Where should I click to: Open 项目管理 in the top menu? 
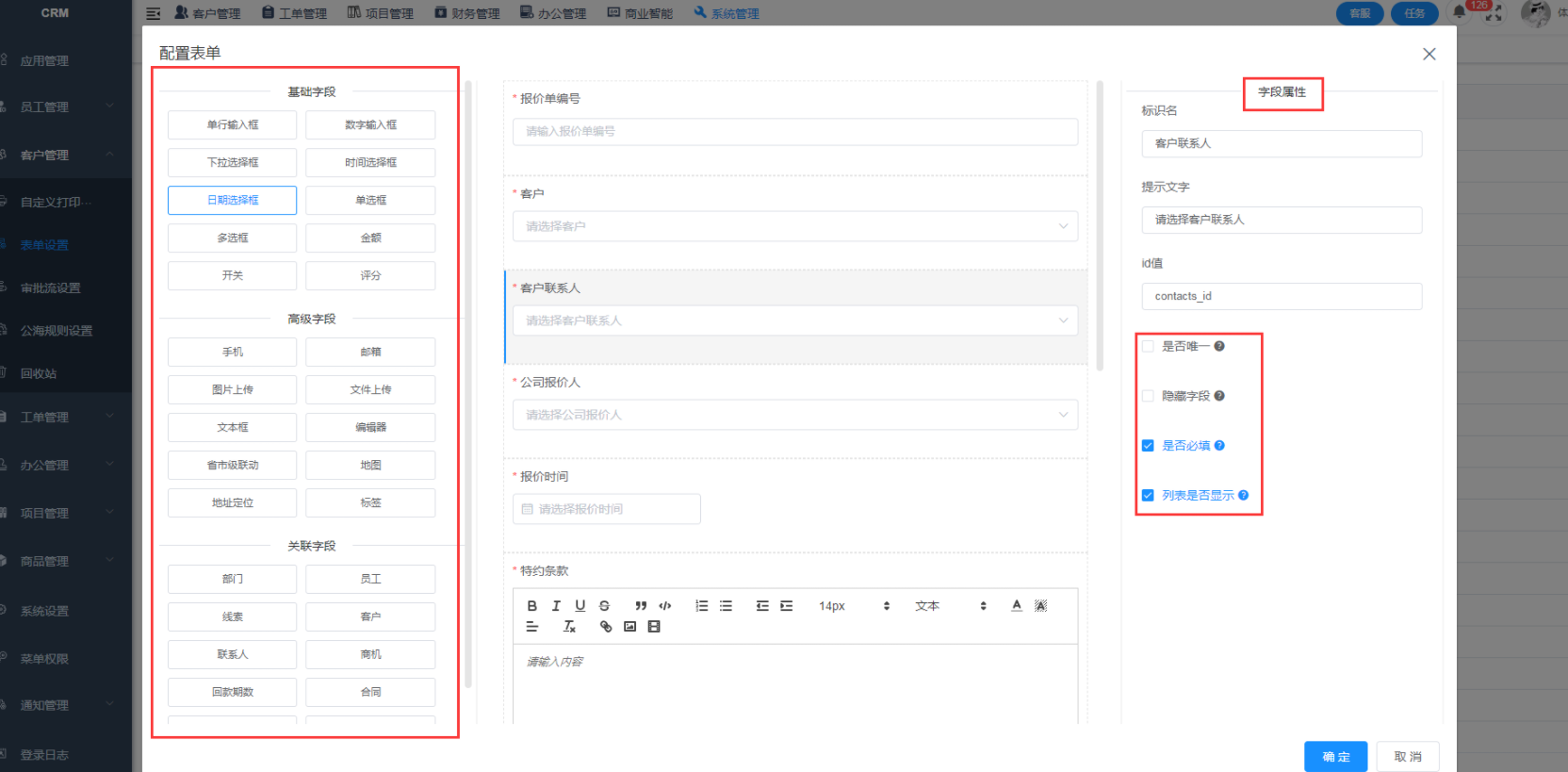coord(381,13)
